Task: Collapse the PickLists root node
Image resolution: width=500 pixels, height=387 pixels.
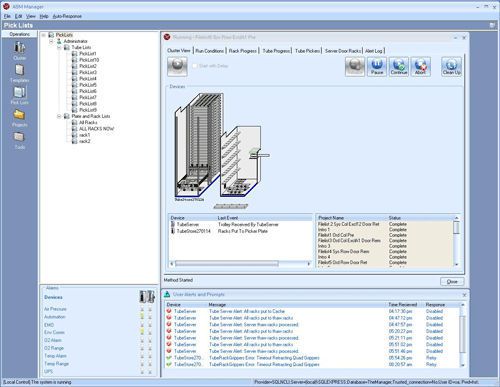Action: coord(44,35)
